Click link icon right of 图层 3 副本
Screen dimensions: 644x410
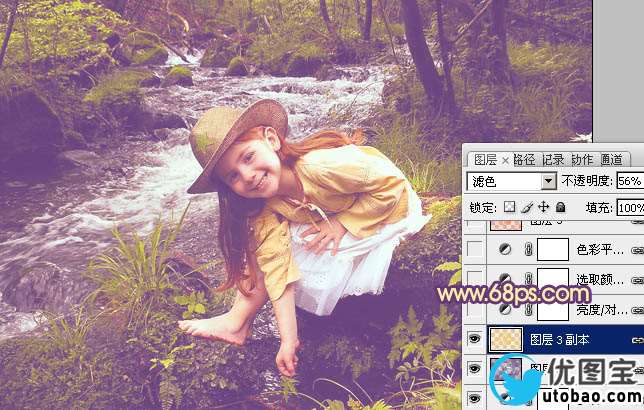(x=638, y=340)
